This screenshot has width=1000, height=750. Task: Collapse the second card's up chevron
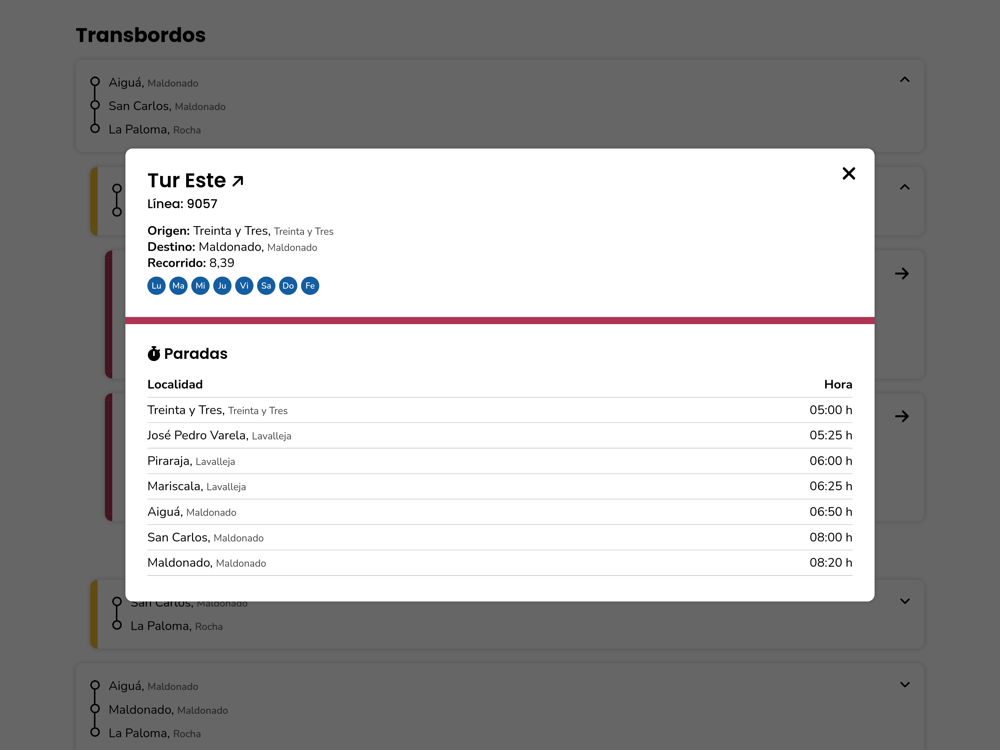click(x=904, y=187)
